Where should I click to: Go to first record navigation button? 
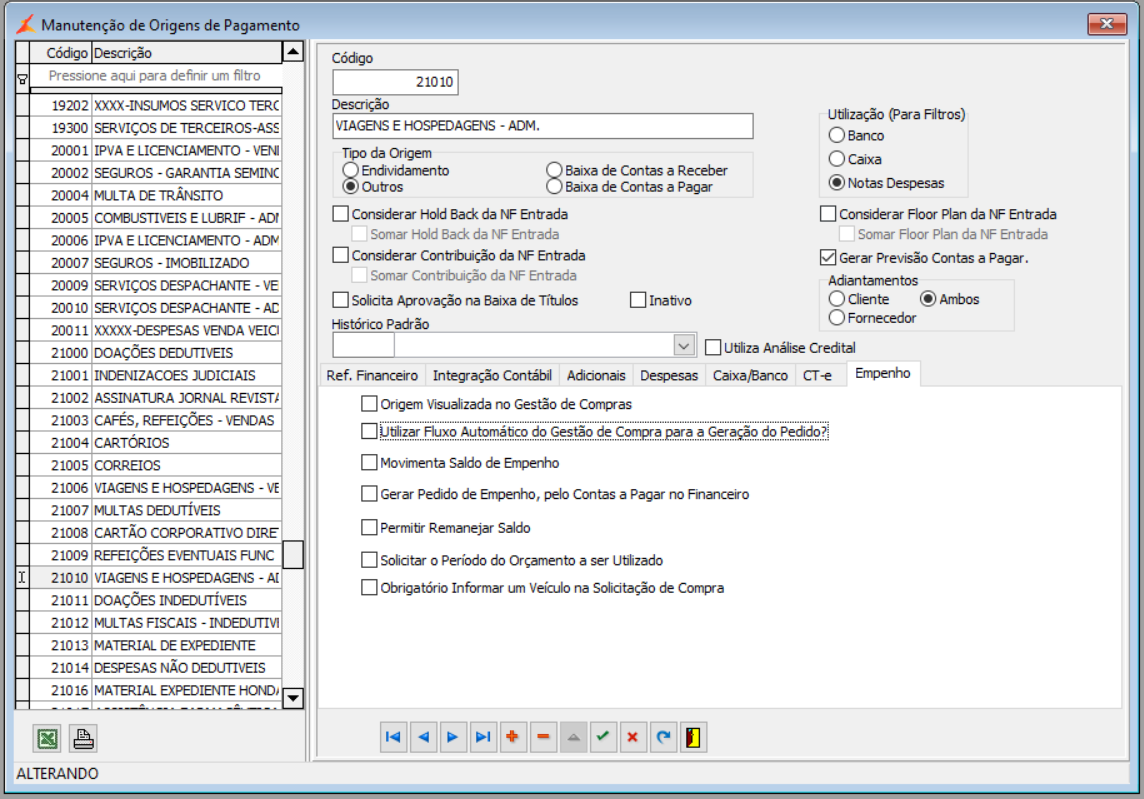point(393,737)
